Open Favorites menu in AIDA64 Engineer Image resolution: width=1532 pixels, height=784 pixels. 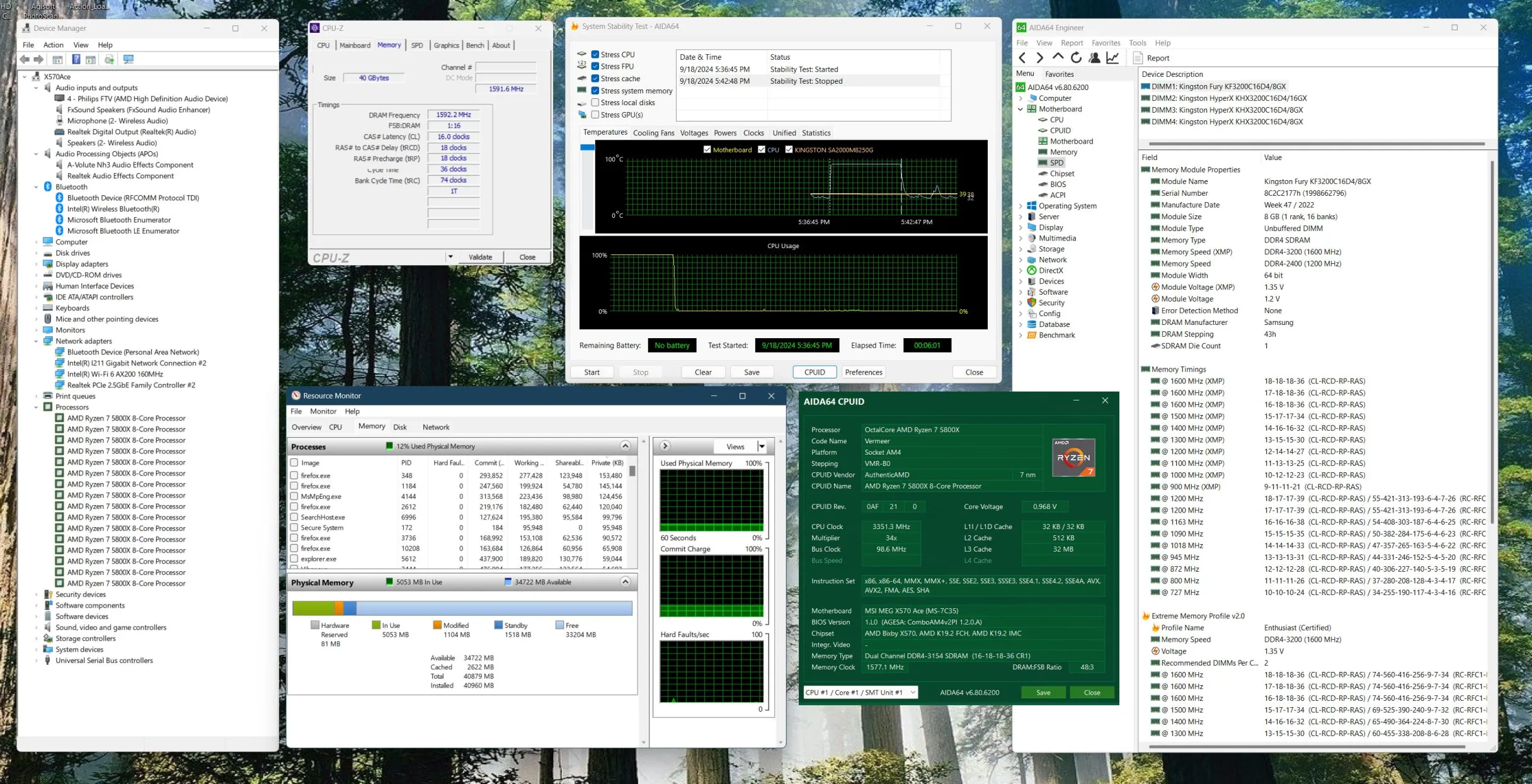[1106, 43]
